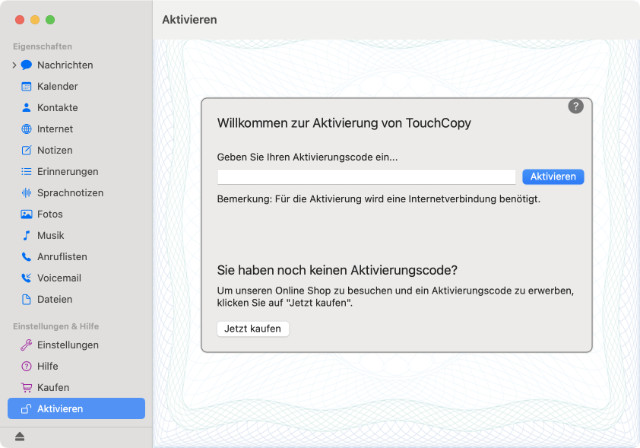Viewport: 640px width, 448px height.
Task: Click the Erinnerungen list icon
Action: point(27,171)
